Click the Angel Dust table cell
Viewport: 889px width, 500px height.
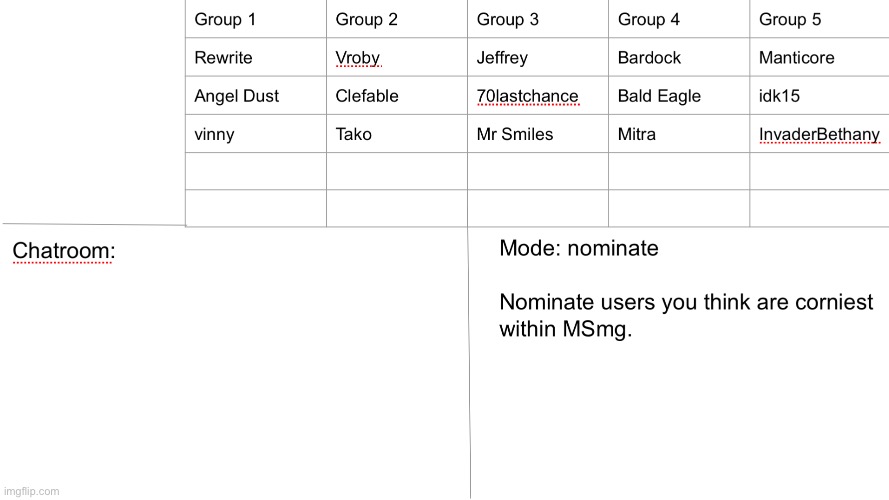coord(256,96)
